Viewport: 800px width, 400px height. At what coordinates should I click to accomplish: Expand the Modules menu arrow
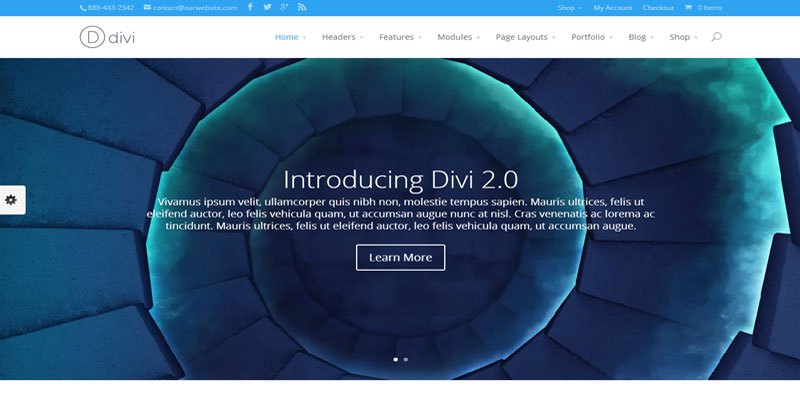click(x=478, y=37)
